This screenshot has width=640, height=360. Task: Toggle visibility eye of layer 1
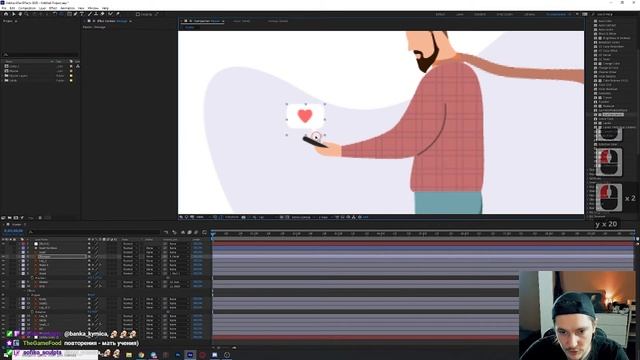[3, 244]
